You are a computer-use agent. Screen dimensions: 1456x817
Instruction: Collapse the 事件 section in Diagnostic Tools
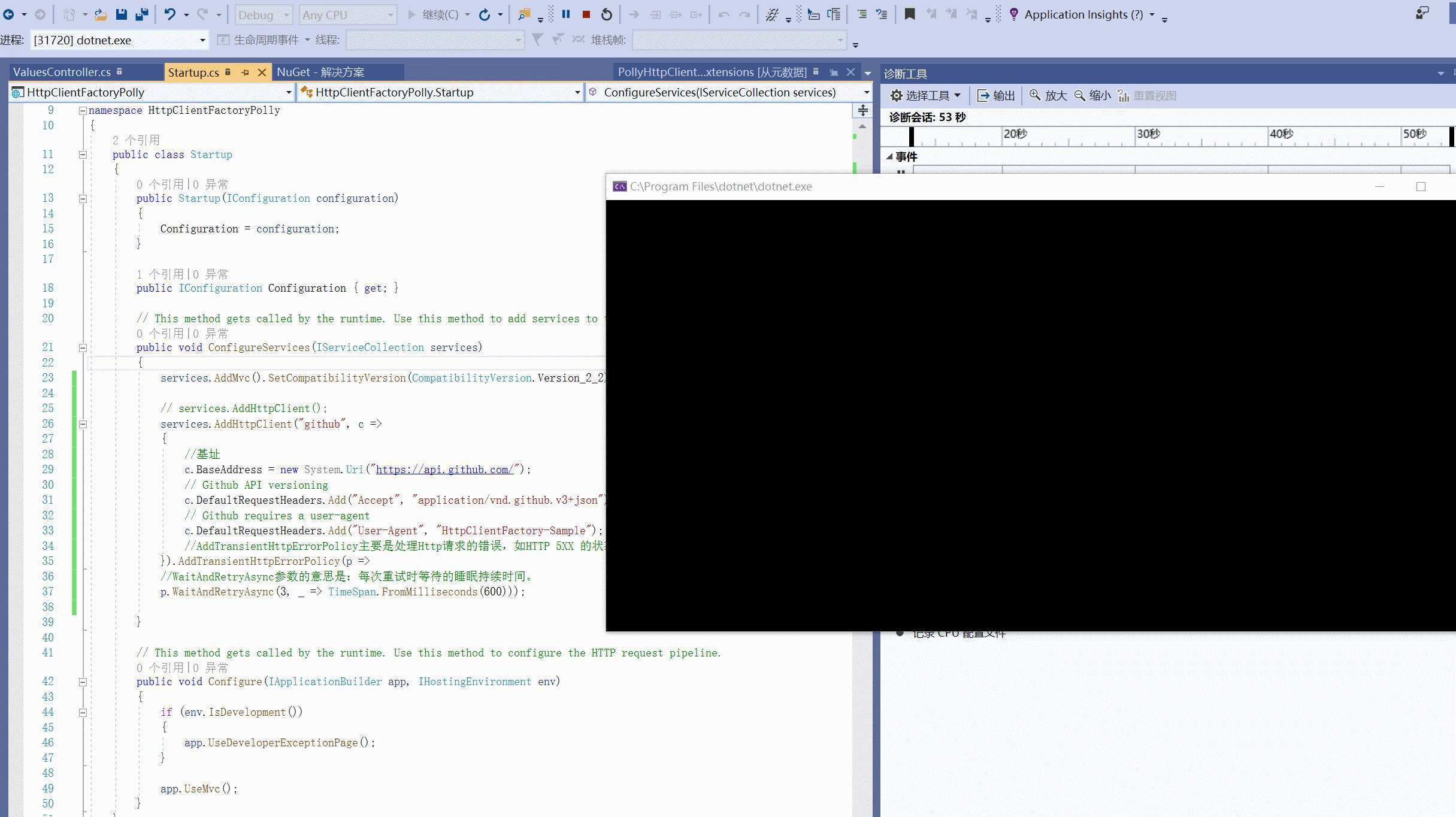(889, 156)
